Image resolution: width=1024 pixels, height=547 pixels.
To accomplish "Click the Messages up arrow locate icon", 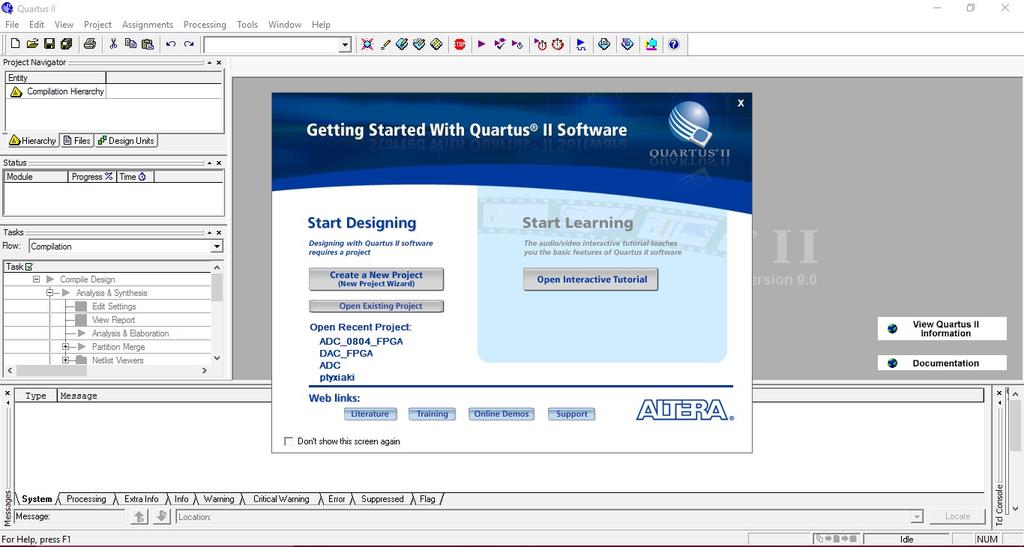I will click(x=139, y=516).
